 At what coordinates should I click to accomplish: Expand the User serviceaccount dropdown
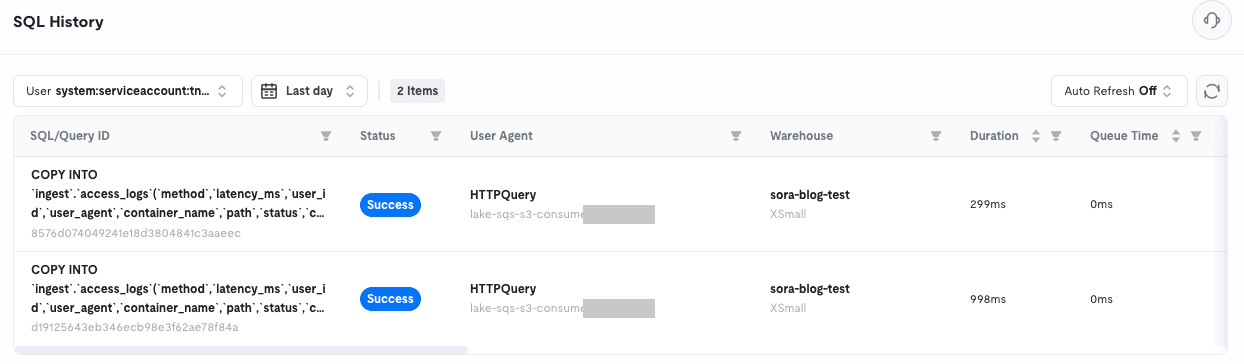click(x=128, y=91)
